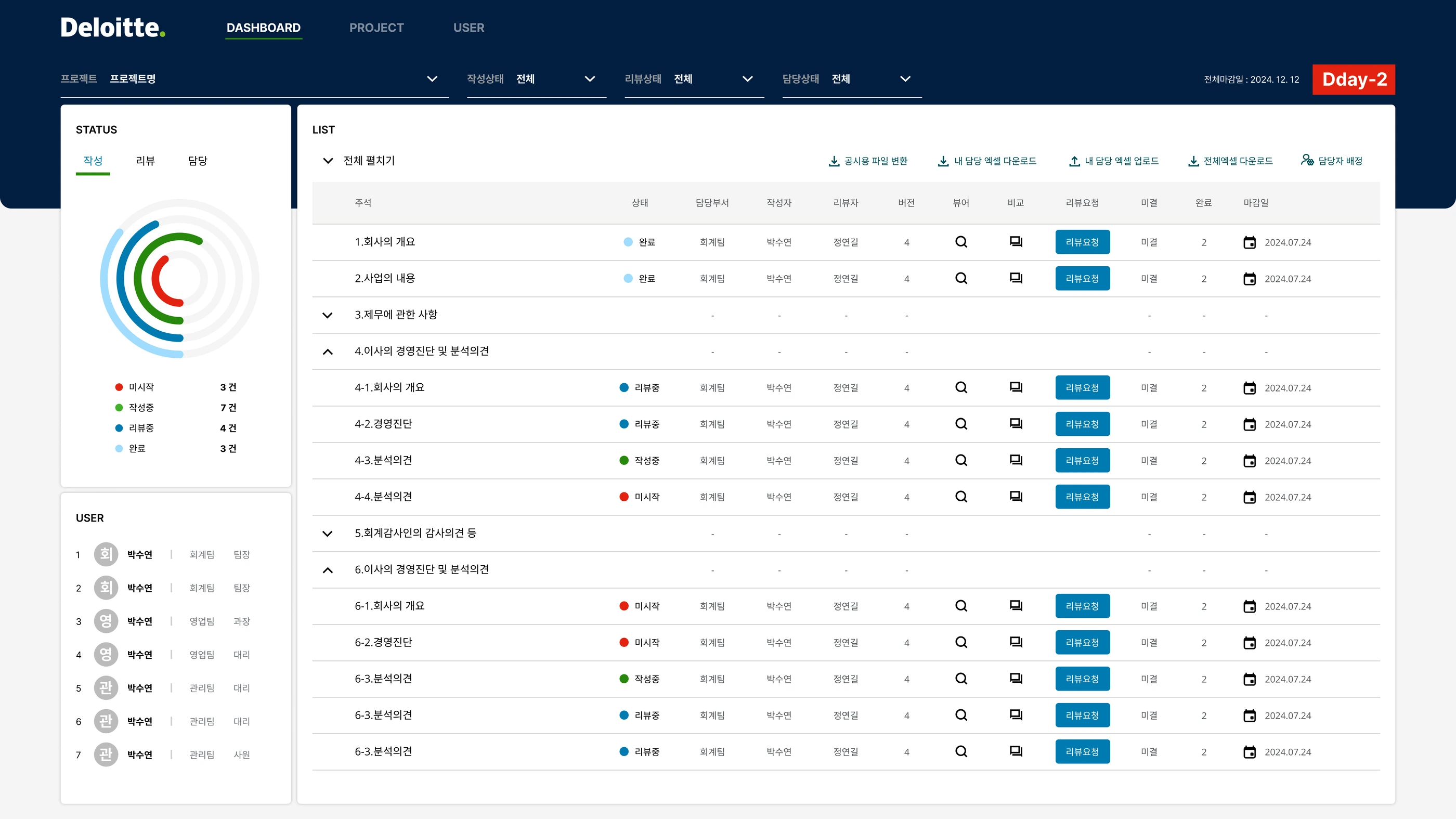This screenshot has height=819, width=1456.
Task: Click calendar icon in 2.사업의 내용 row
Action: click(1249, 278)
